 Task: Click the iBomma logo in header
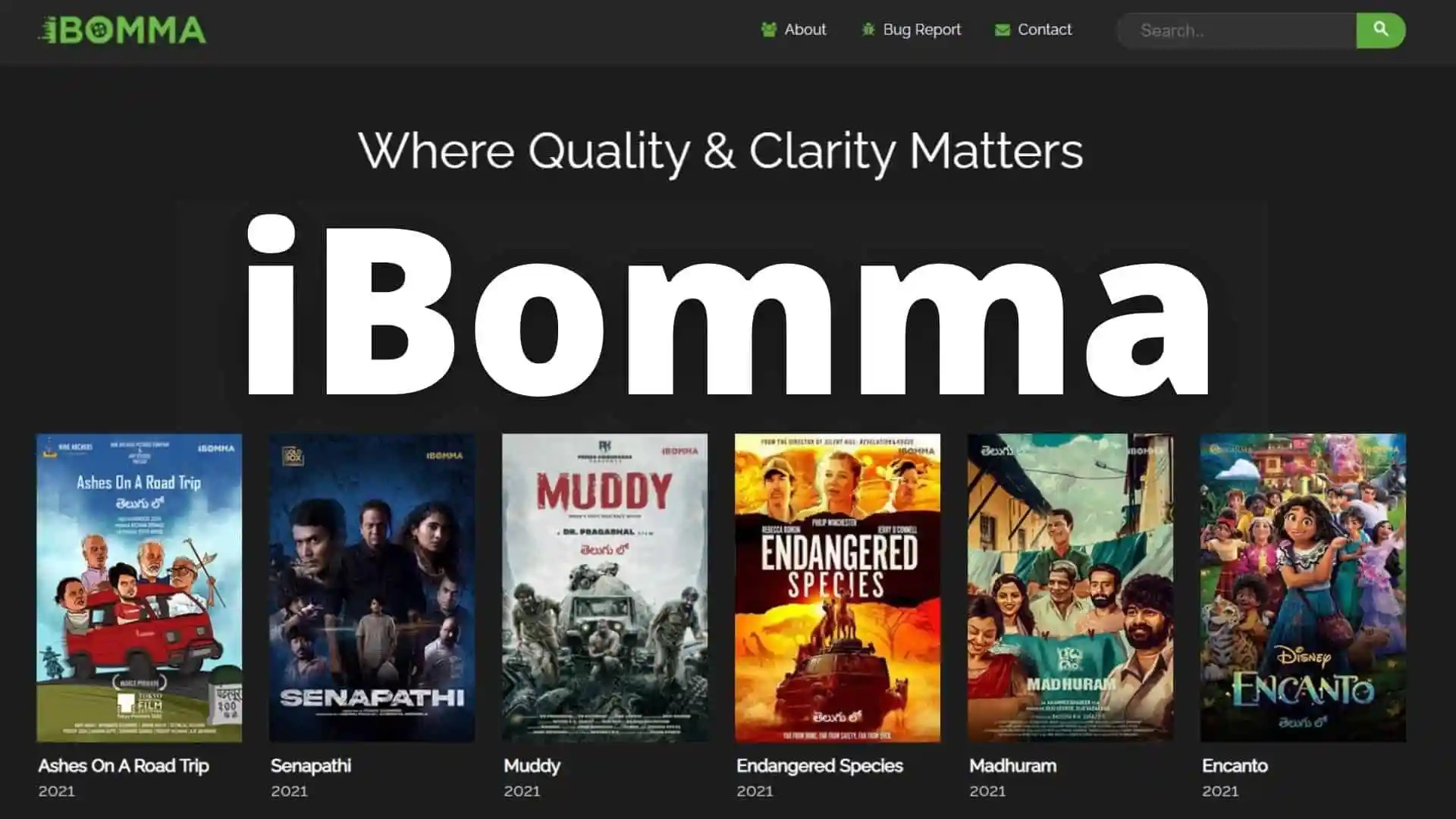pyautogui.click(x=122, y=30)
